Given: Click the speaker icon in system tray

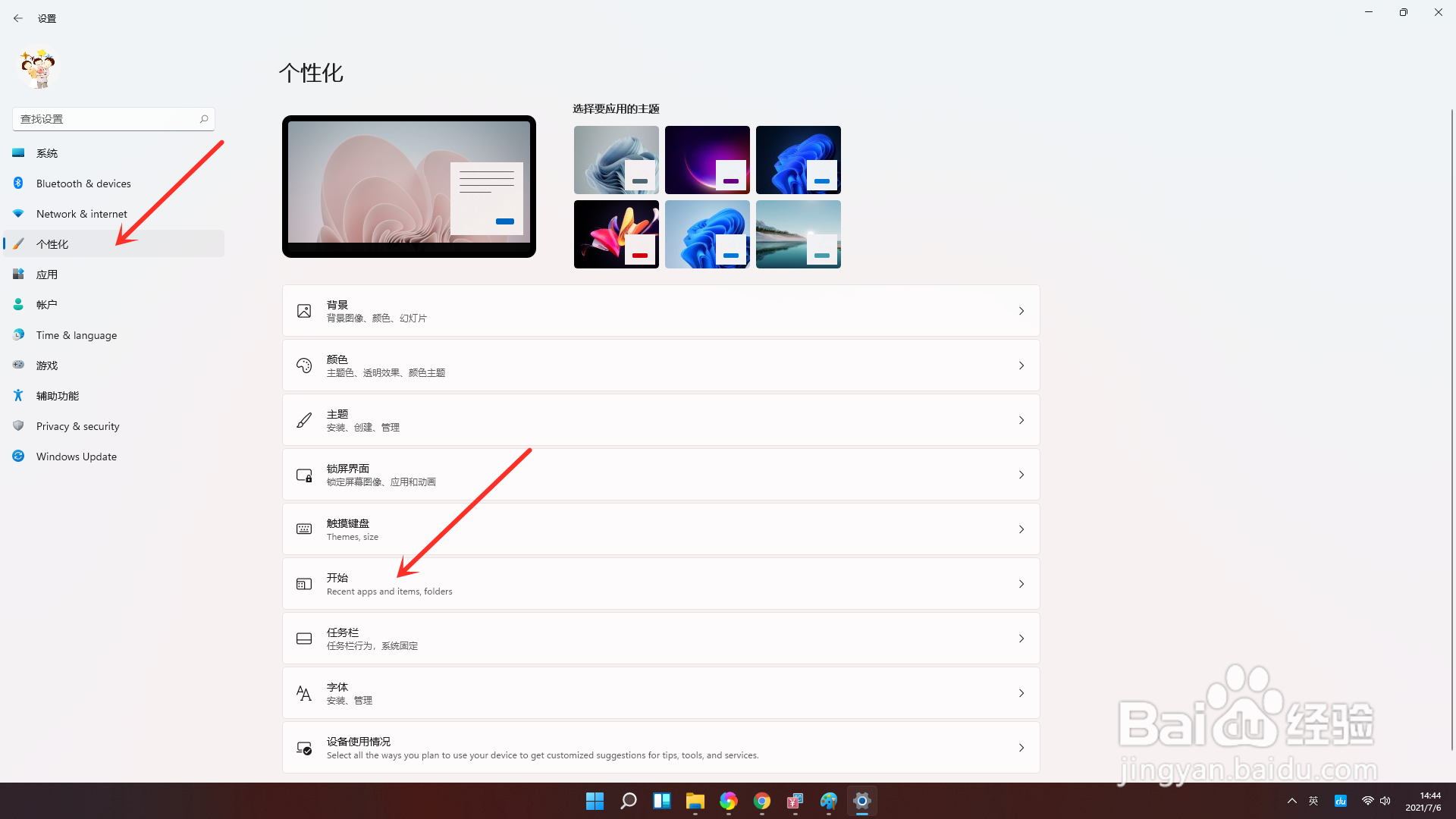Looking at the screenshot, I should pyautogui.click(x=1385, y=800).
